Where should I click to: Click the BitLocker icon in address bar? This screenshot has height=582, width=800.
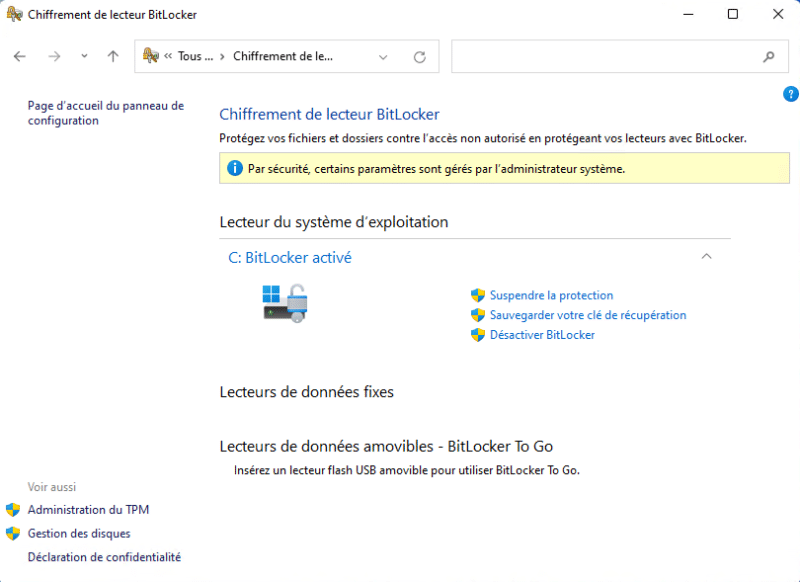coord(151,57)
